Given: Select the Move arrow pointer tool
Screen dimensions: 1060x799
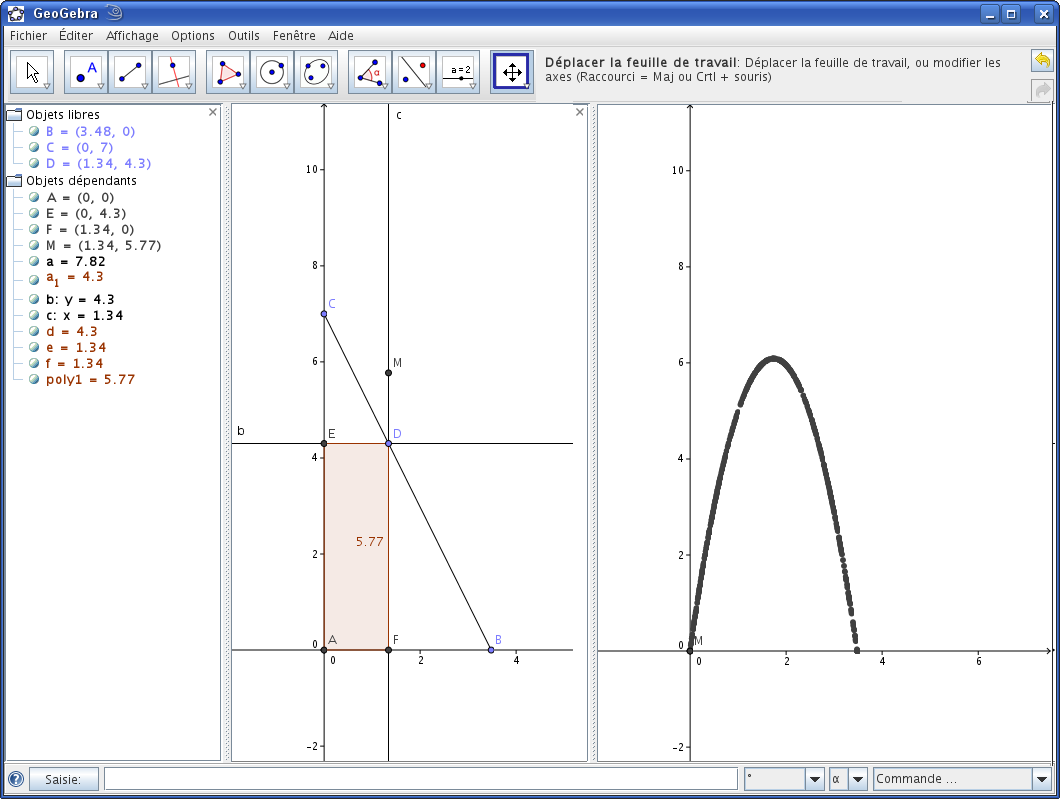Looking at the screenshot, I should click(32, 72).
